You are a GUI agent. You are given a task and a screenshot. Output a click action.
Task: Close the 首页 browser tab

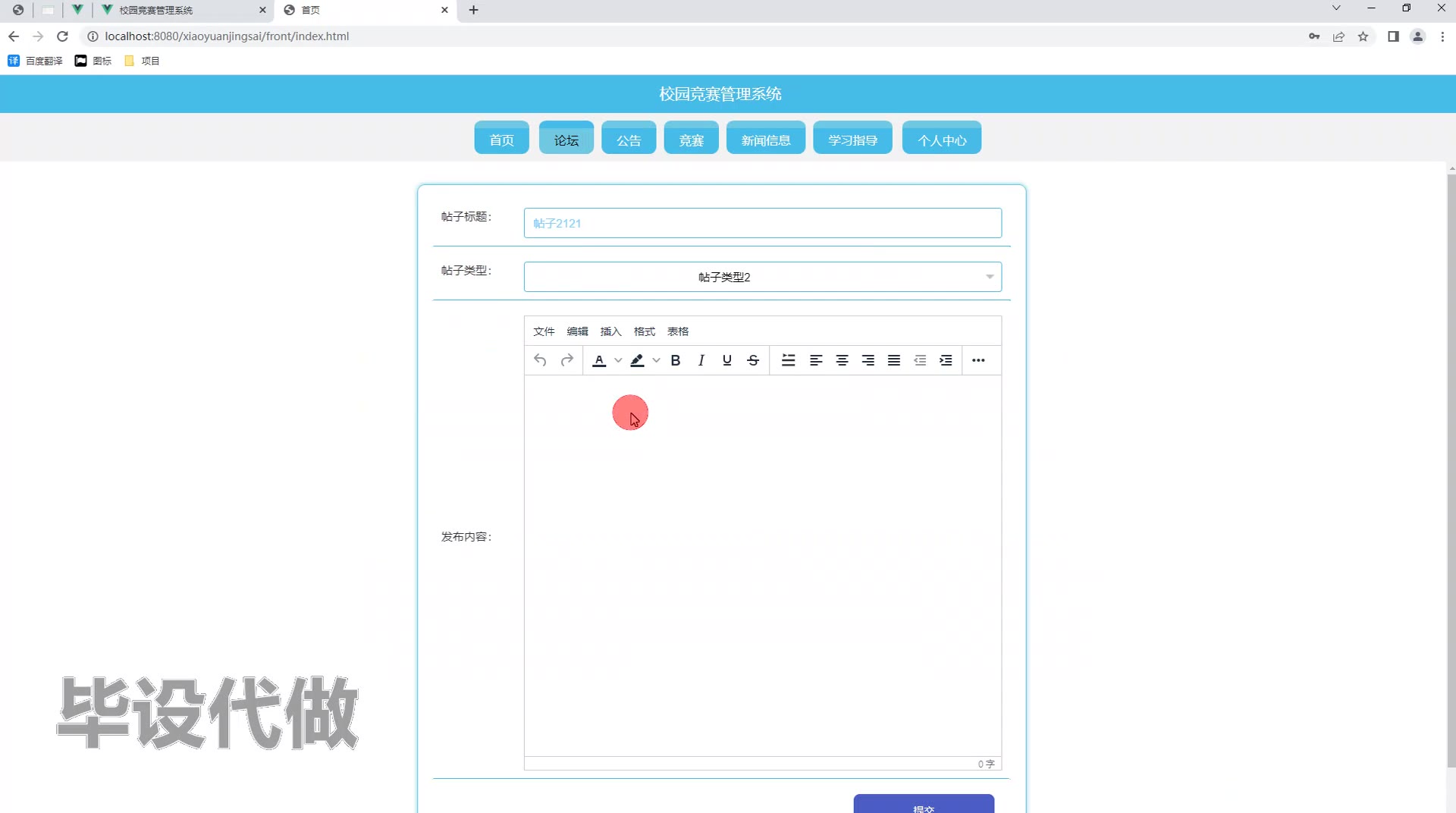click(x=444, y=10)
